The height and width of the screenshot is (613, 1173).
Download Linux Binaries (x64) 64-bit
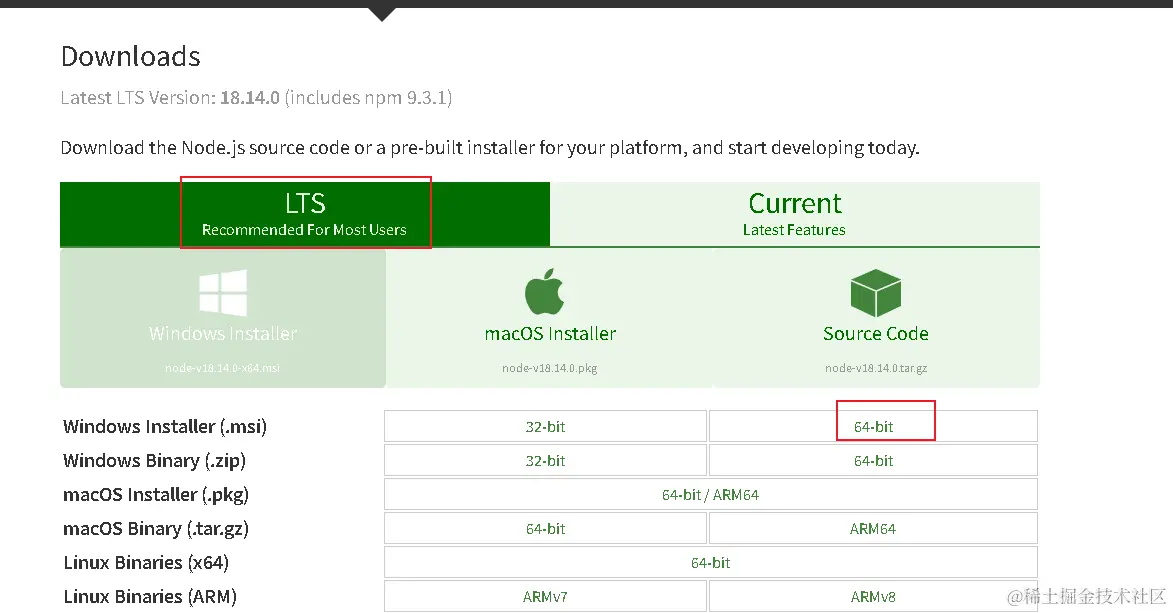click(711, 563)
